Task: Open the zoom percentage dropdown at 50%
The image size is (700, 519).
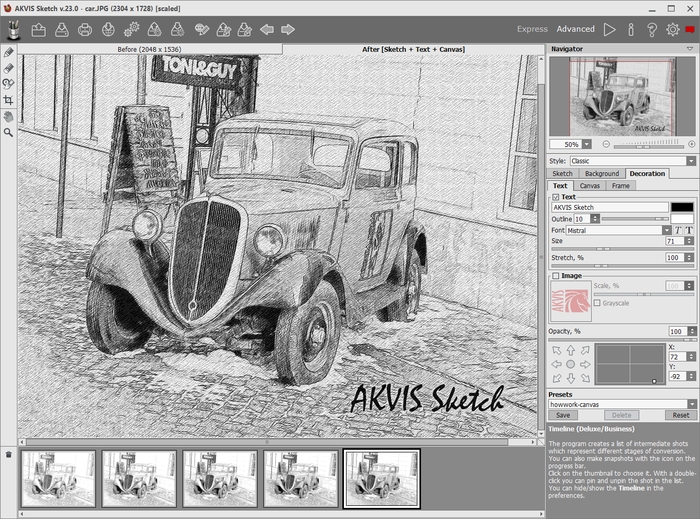Action: [587, 144]
